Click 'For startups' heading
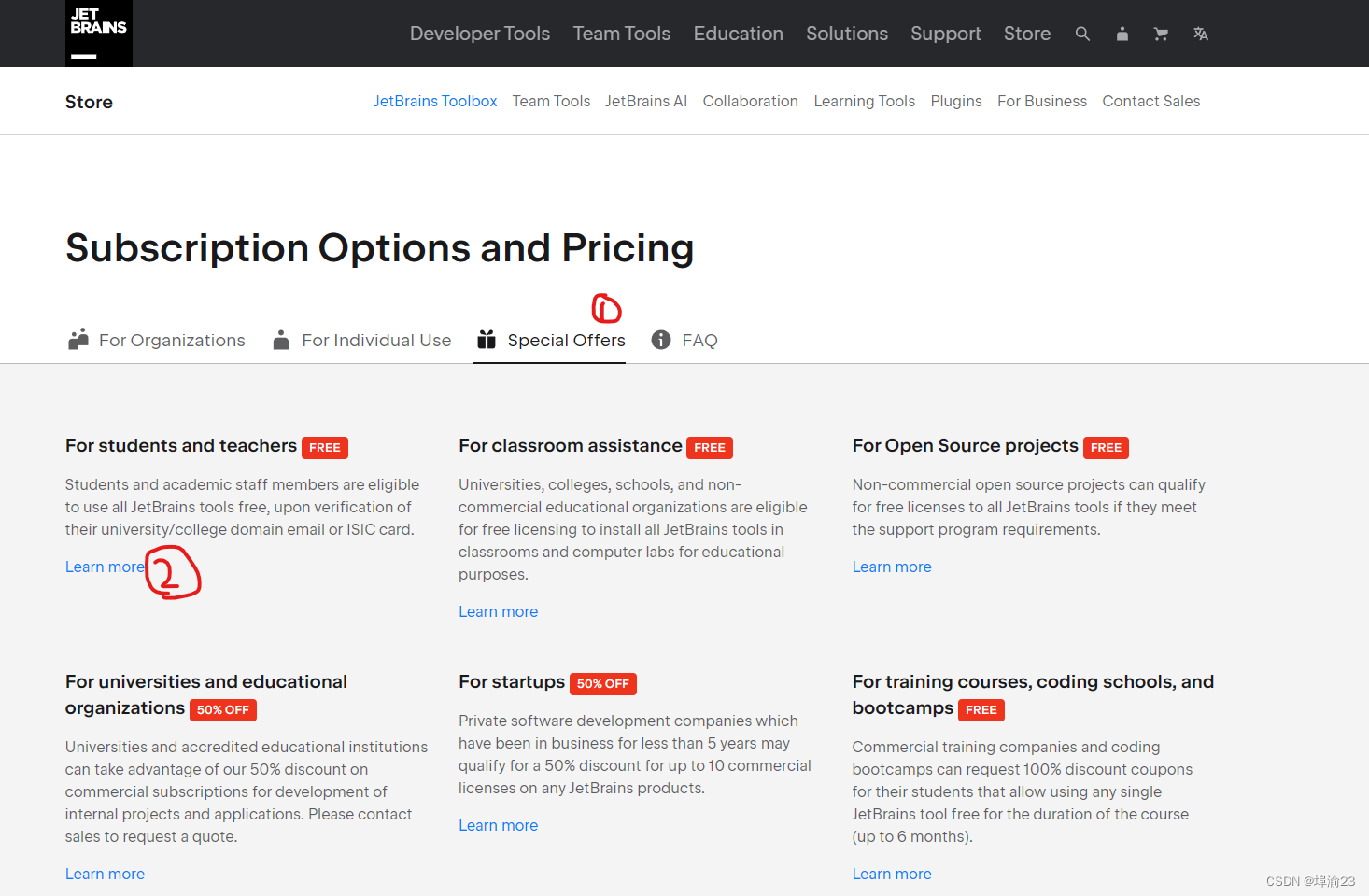Image resolution: width=1369 pixels, height=896 pixels. [512, 682]
